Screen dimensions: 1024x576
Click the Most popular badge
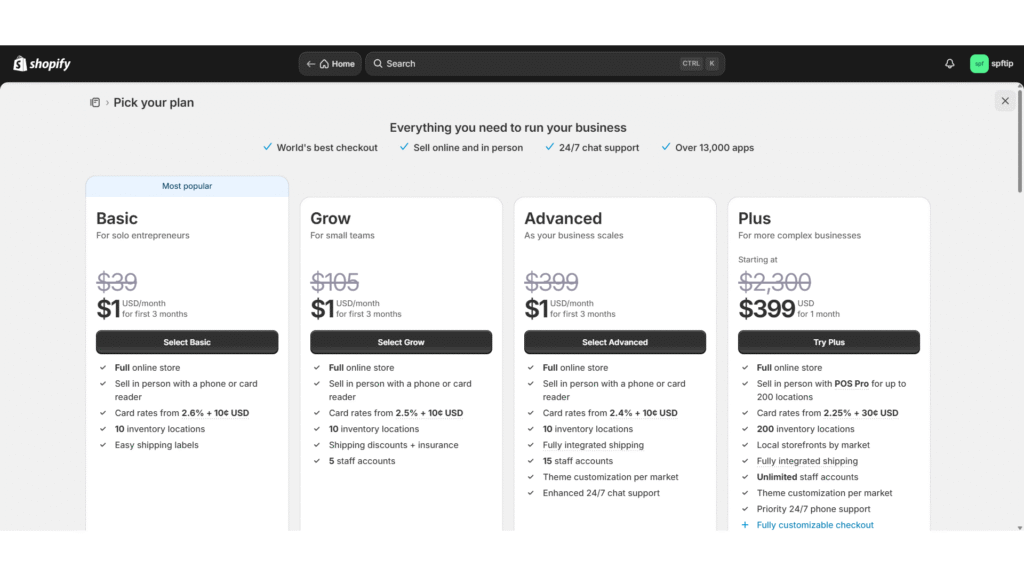point(187,186)
